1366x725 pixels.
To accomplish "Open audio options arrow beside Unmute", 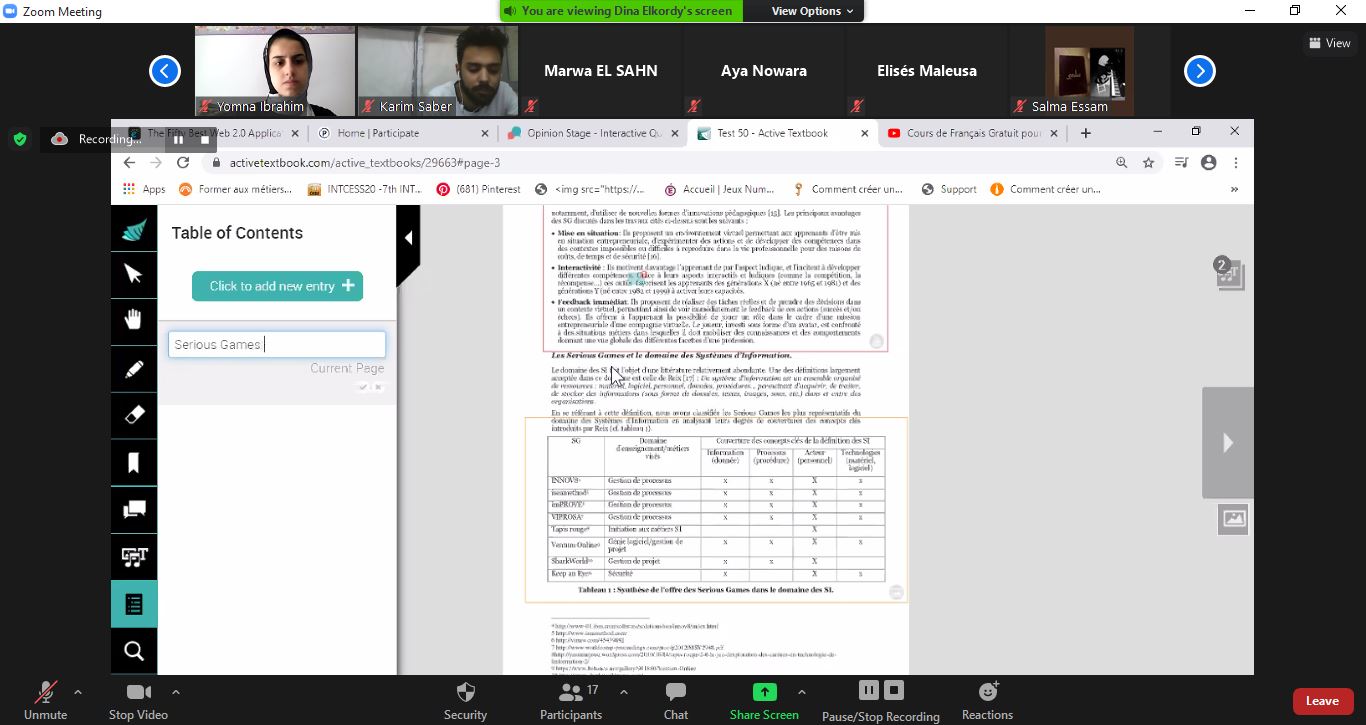I will (x=78, y=691).
